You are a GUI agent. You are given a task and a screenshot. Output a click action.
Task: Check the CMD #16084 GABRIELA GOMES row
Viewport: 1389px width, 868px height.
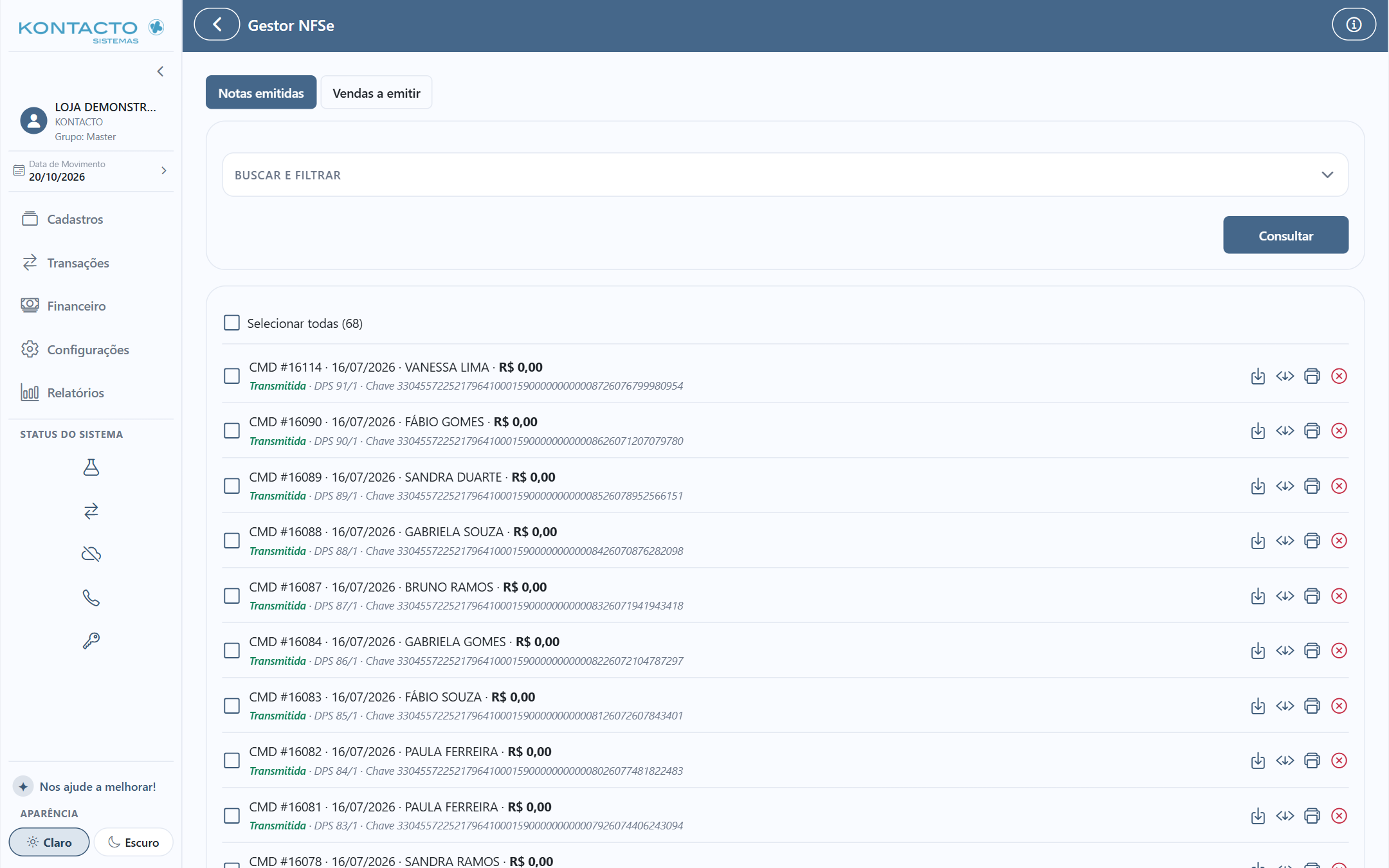tap(232, 651)
